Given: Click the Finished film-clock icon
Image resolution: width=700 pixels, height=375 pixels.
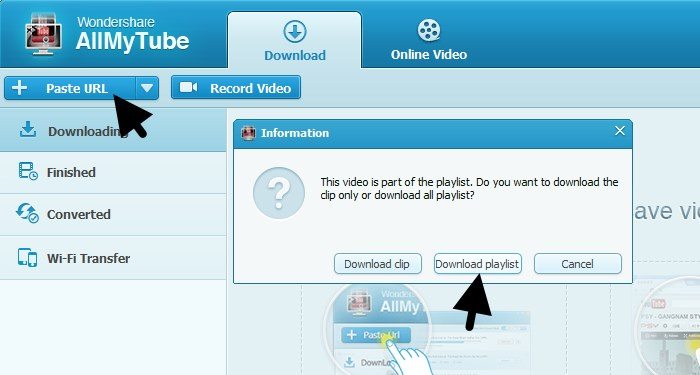Looking at the screenshot, I should (x=28, y=172).
